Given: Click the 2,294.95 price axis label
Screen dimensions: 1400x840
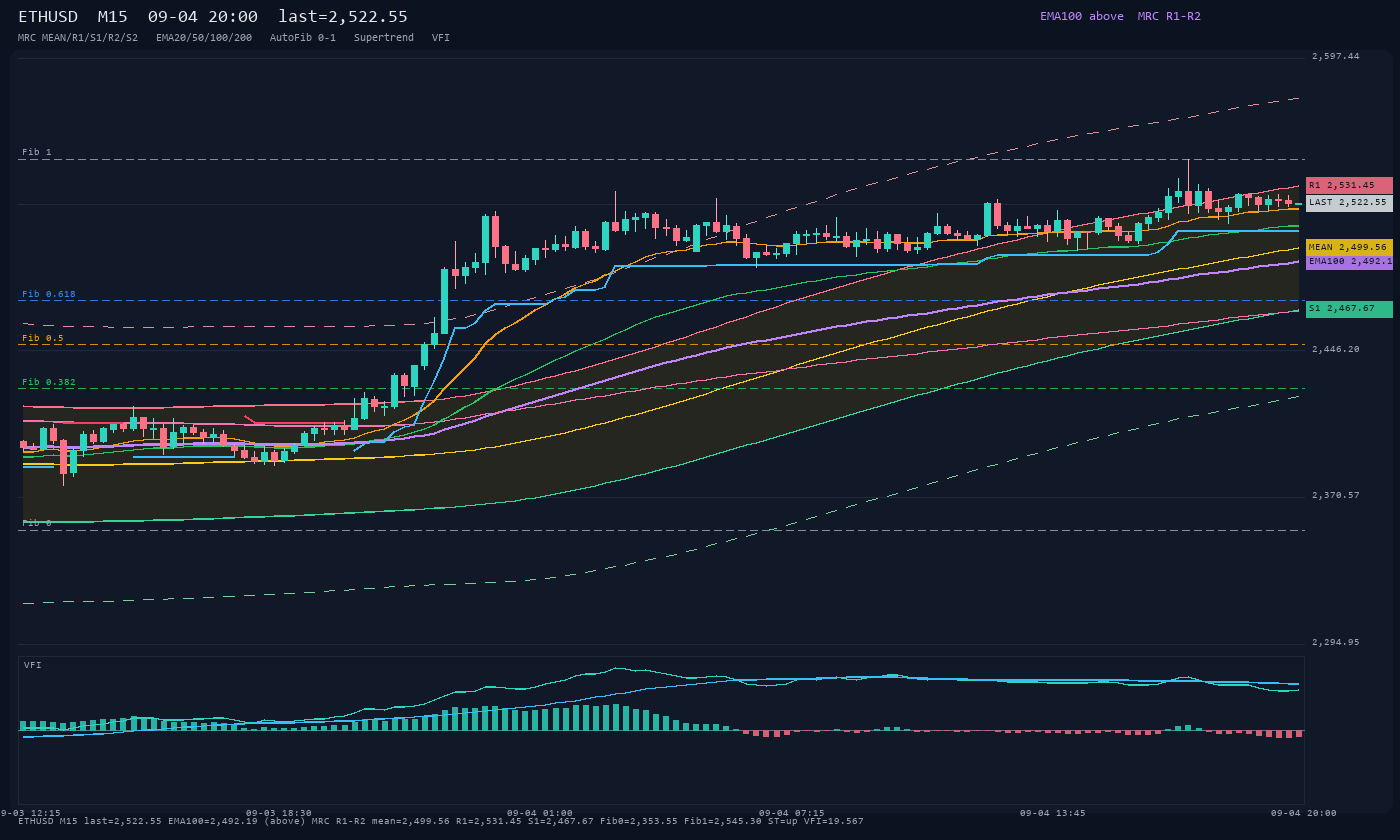Looking at the screenshot, I should (x=1336, y=642).
